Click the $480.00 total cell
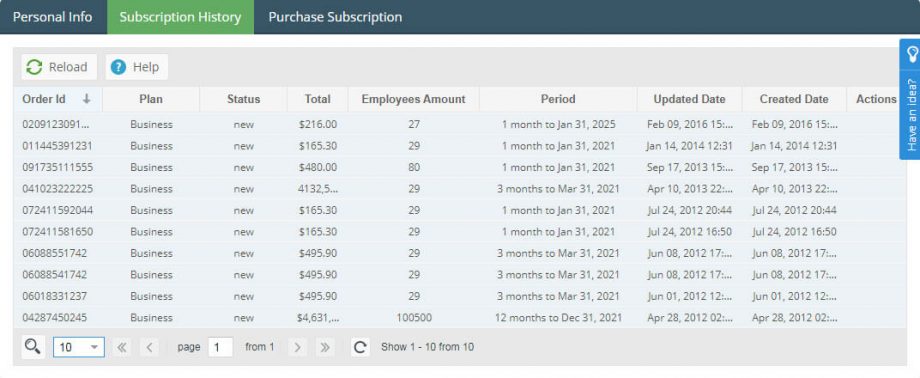This screenshot has height=378, width=920. (317, 167)
